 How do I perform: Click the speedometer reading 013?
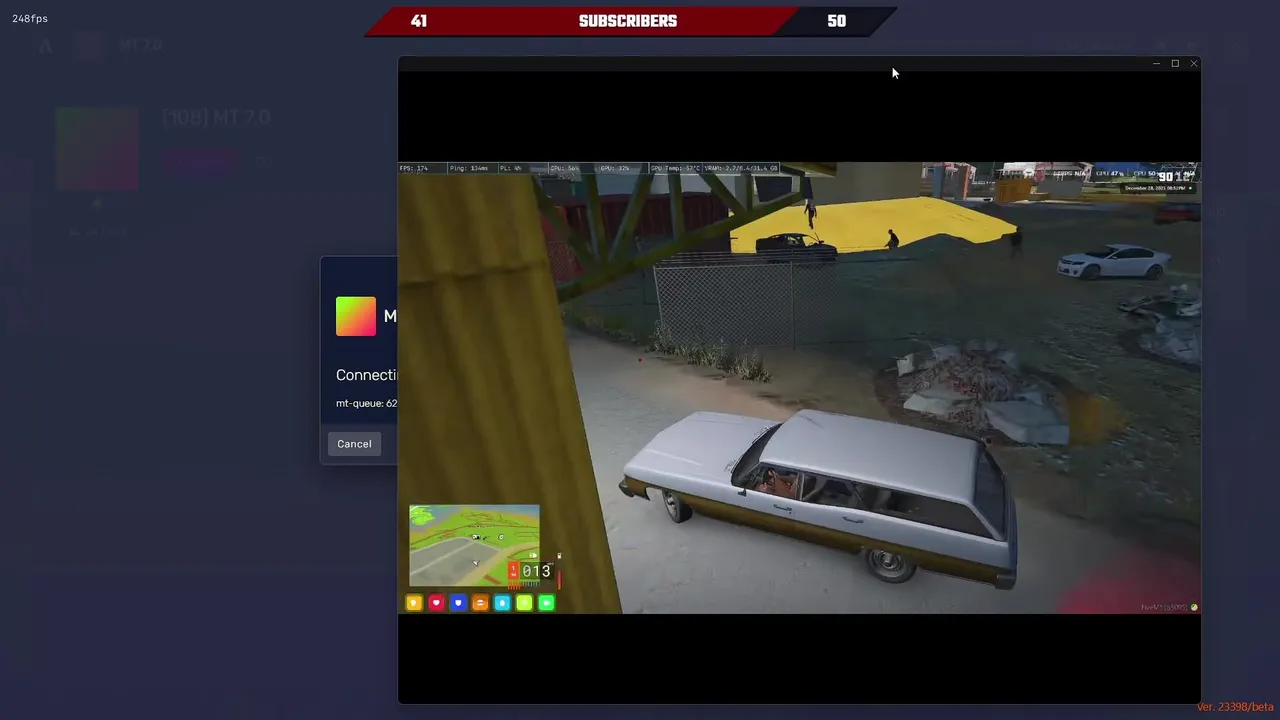click(x=537, y=571)
